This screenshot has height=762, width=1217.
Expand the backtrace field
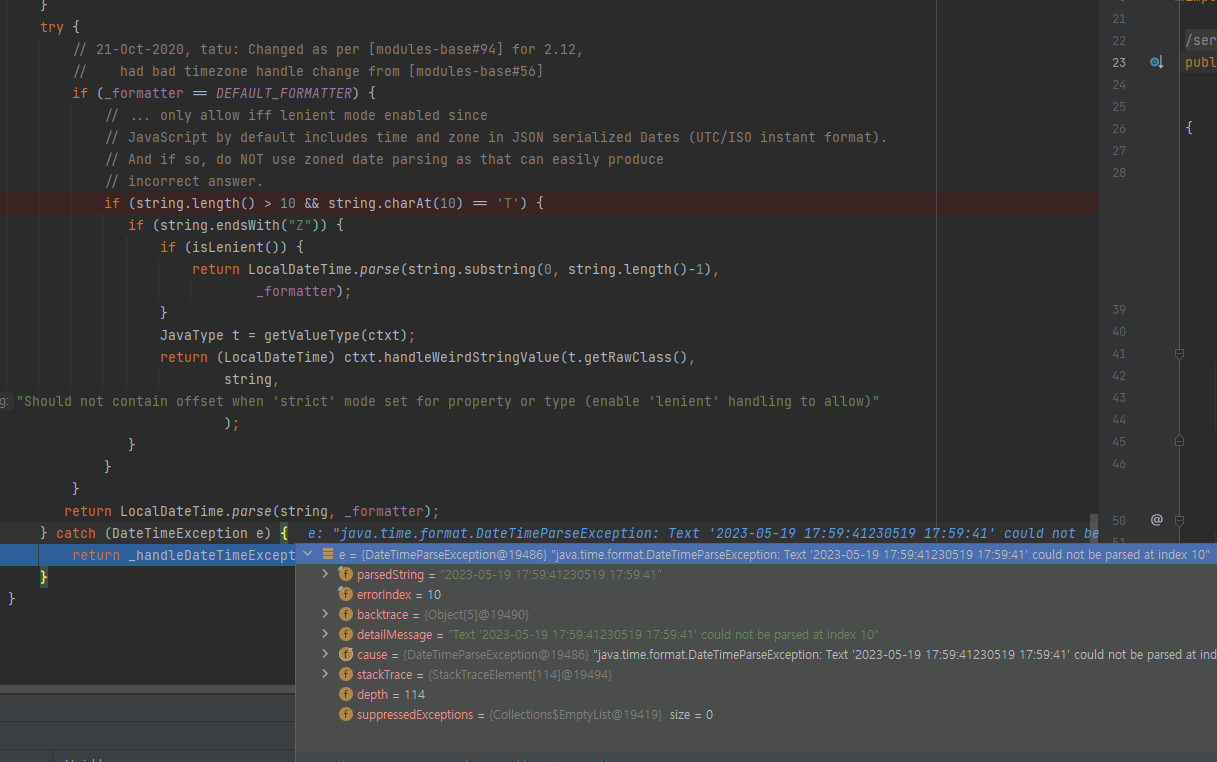click(325, 614)
